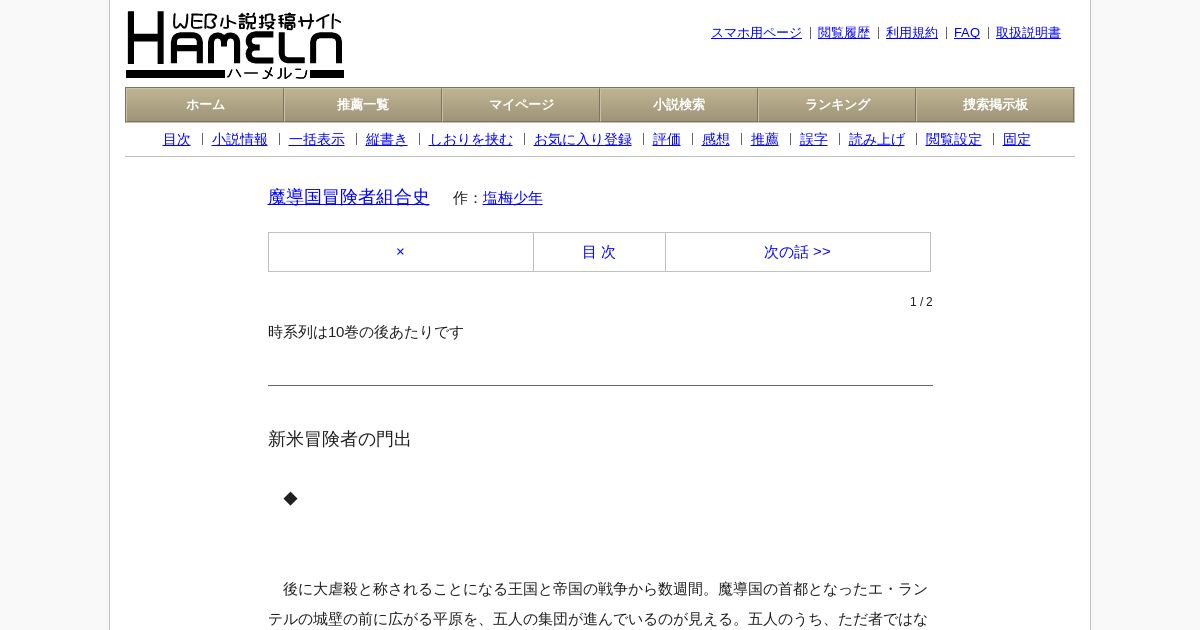1200x630 pixels.
Task: Go to the ホーム tab
Action: pos(205,105)
